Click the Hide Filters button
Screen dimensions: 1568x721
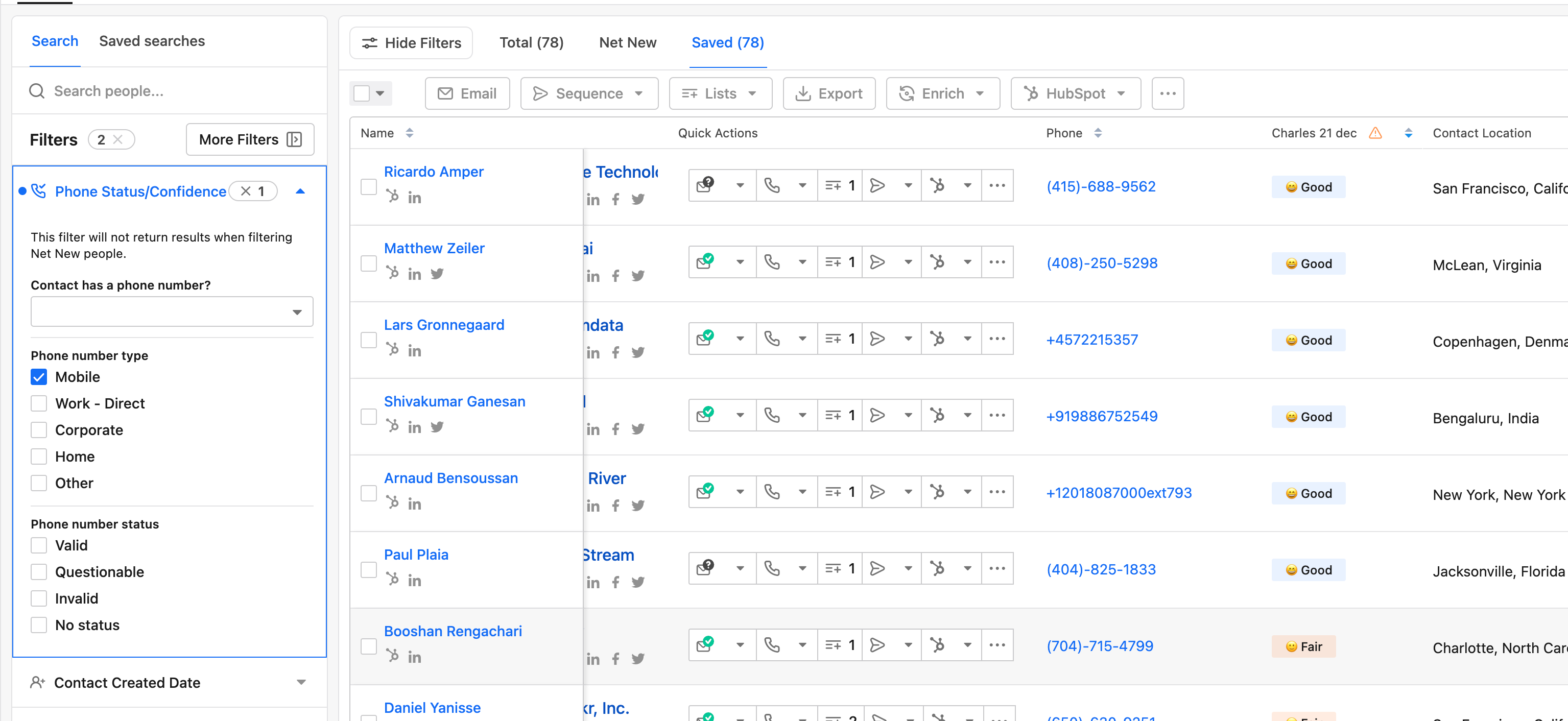click(411, 43)
